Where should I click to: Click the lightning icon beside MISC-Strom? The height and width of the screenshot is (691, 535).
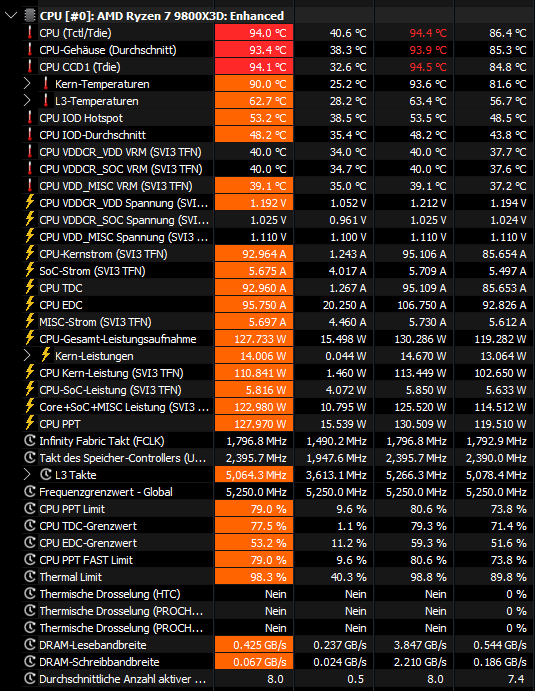coord(30,322)
